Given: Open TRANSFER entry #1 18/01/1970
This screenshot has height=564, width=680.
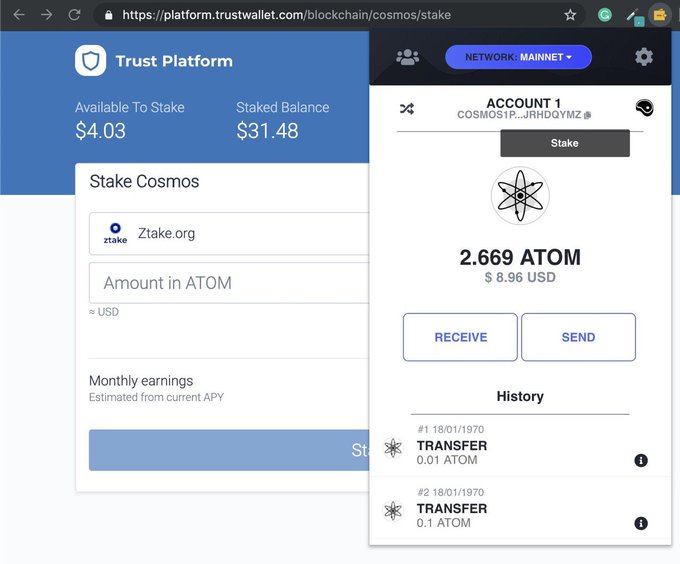Looking at the screenshot, I should click(x=520, y=445).
